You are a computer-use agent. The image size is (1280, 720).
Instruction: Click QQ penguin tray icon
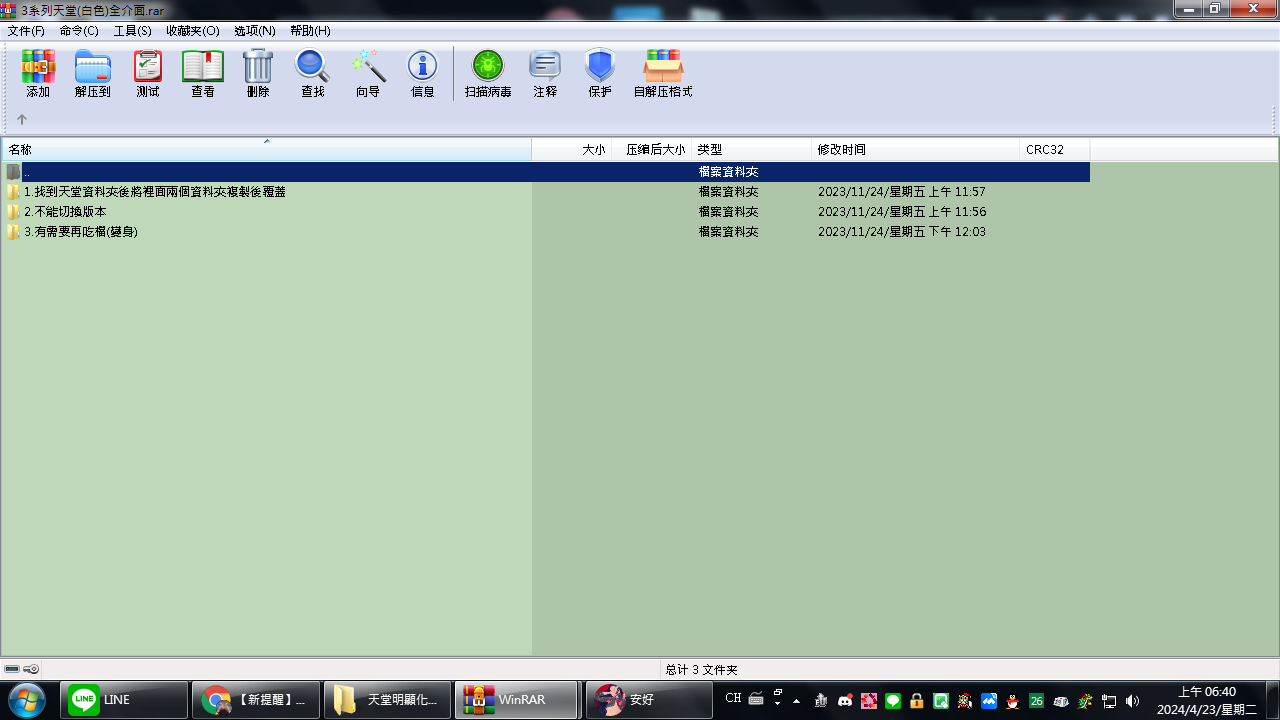coord(1013,701)
